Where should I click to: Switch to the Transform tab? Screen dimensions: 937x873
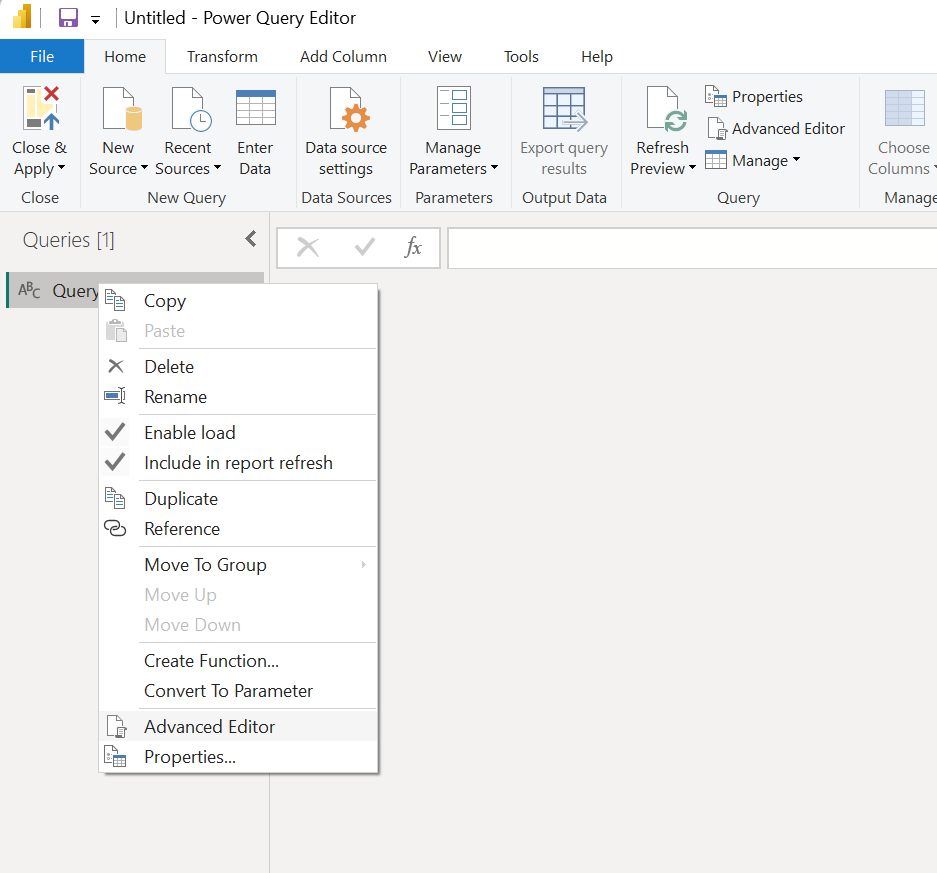tap(221, 56)
